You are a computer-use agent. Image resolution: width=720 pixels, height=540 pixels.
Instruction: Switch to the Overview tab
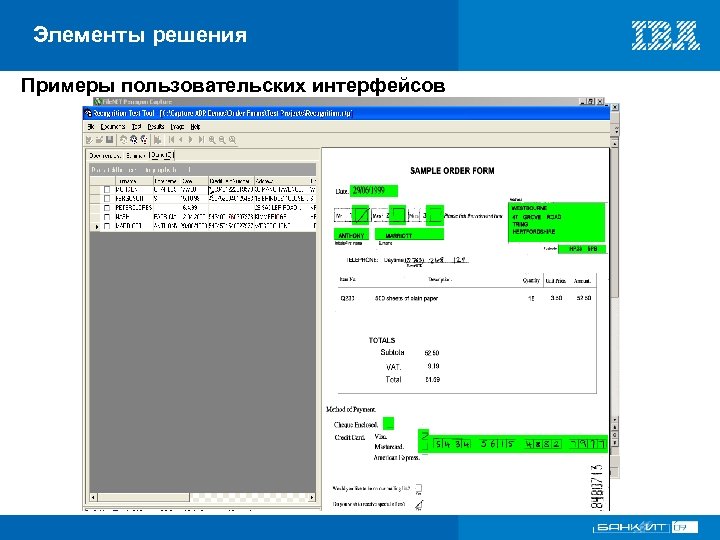106,156
